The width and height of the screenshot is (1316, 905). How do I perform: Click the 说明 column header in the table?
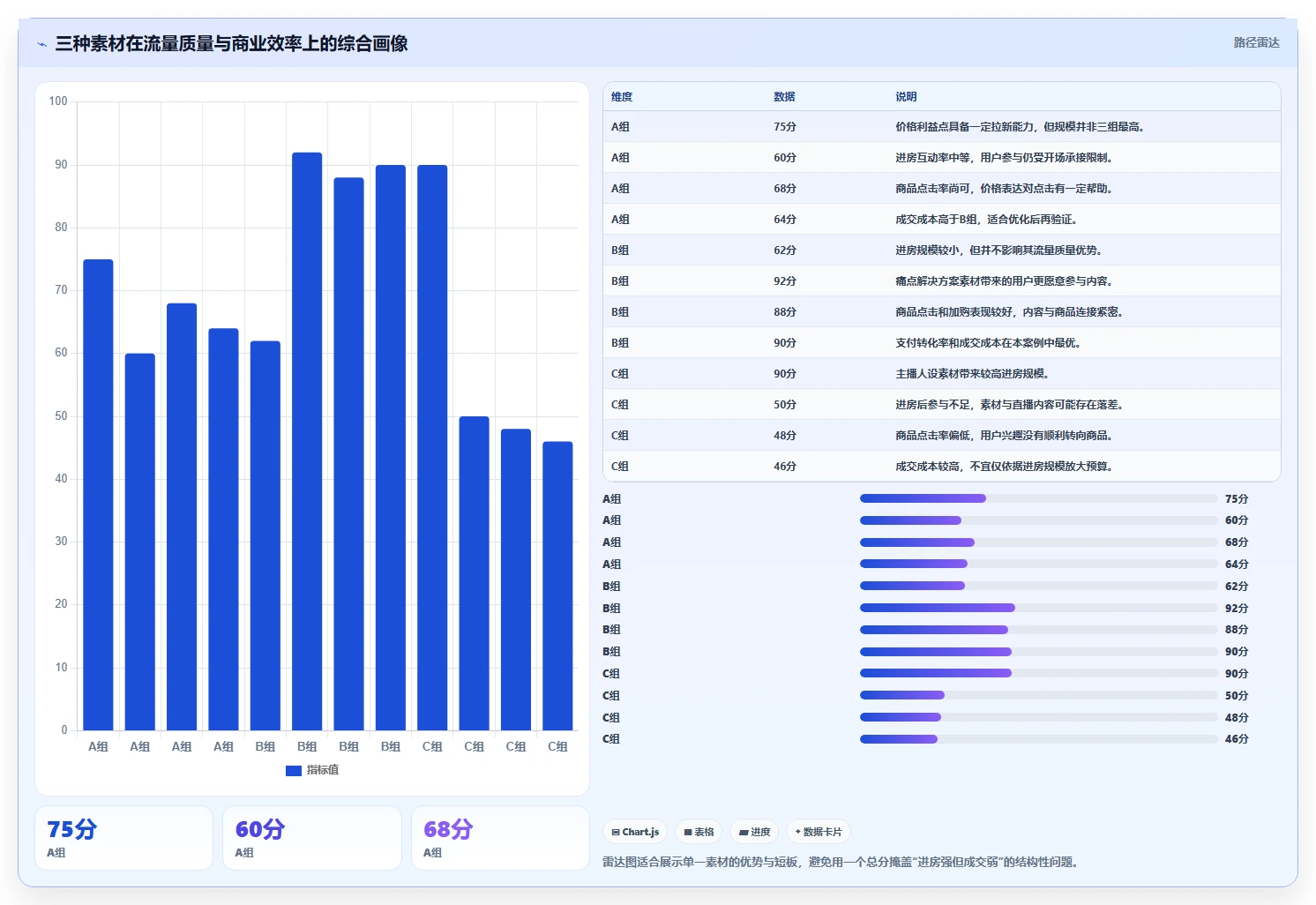point(906,97)
